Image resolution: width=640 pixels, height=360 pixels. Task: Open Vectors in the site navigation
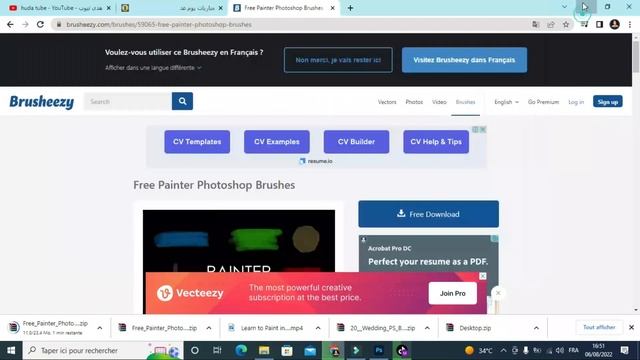point(387,102)
